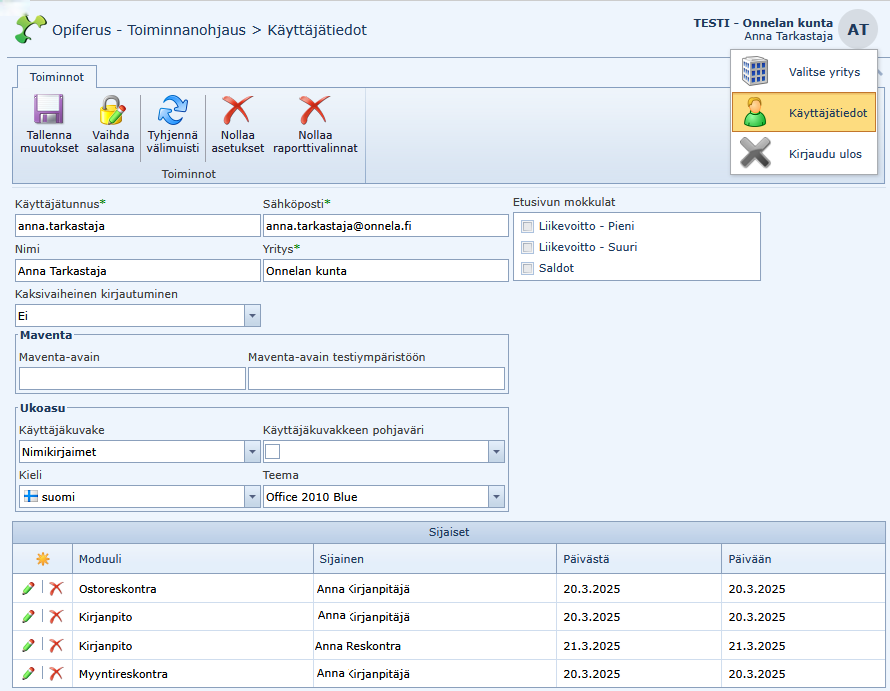Open Käyttäjäkuvakkeen pohjaväri dropdown arrow

tap(496, 452)
